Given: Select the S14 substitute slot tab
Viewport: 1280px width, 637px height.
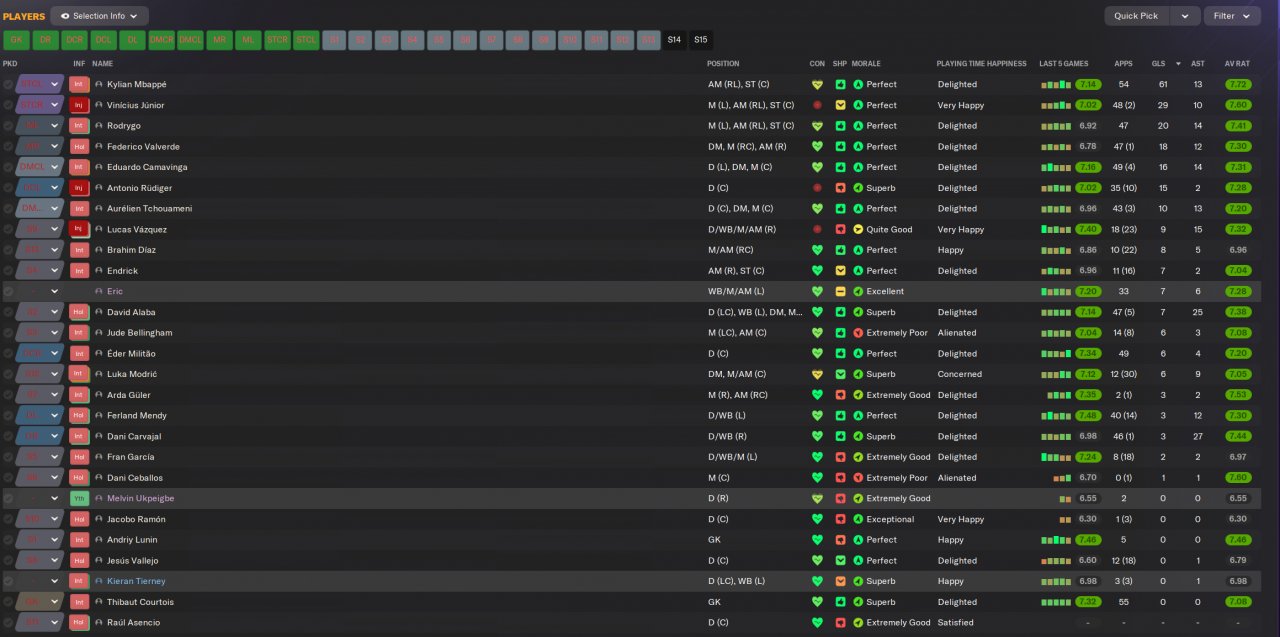Looking at the screenshot, I should coord(674,40).
